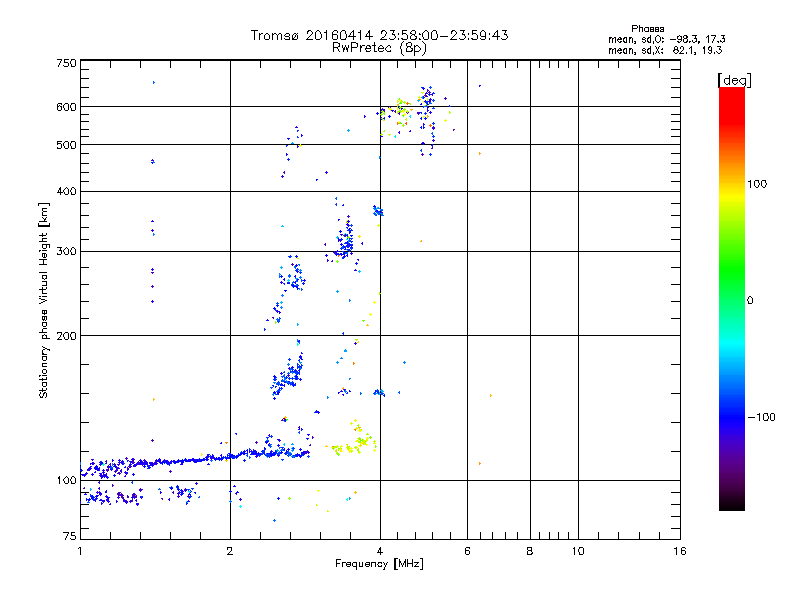Click the 'Frequency [MHz]' x-axis label
Screen dimensions: 800x600
pyautogui.click(x=379, y=564)
